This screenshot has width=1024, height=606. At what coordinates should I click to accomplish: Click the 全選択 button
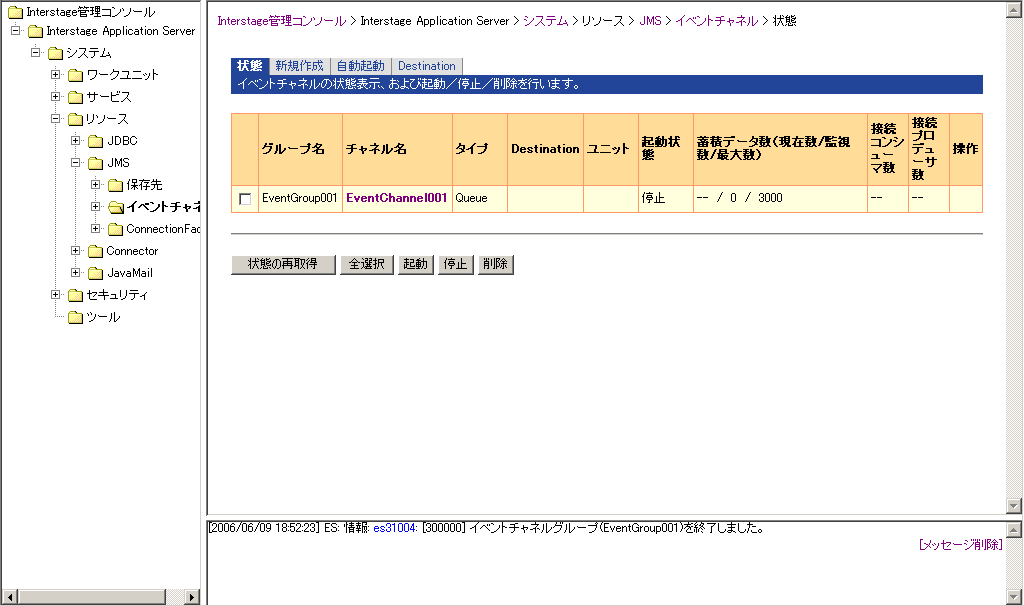click(x=366, y=264)
